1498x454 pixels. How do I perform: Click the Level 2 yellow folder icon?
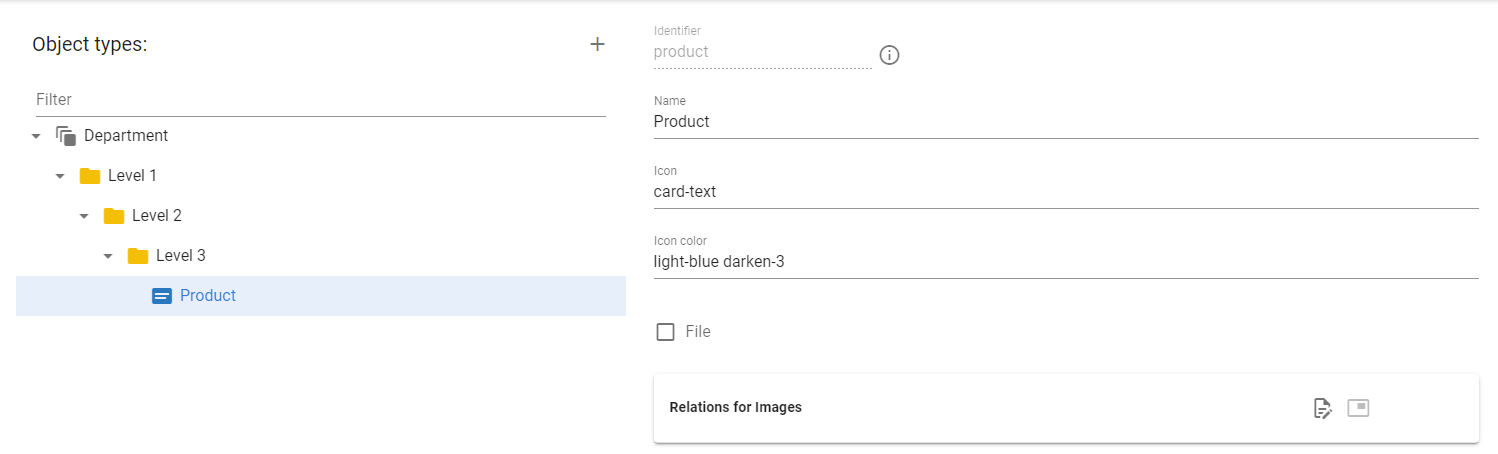(x=114, y=216)
